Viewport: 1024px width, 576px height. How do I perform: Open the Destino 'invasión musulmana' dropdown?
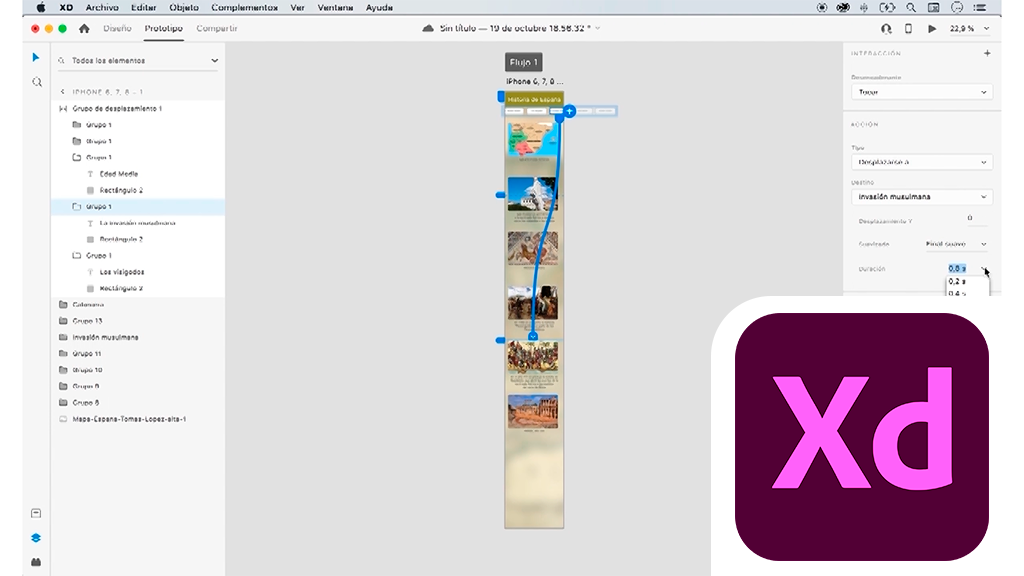tap(921, 197)
